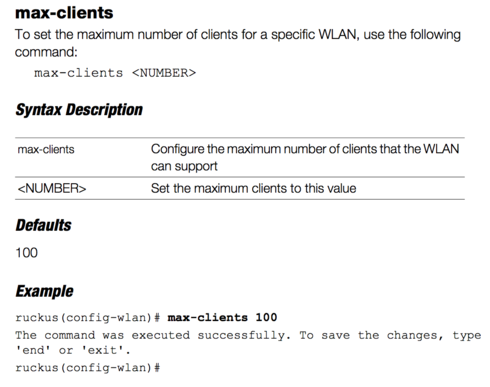Click the bold 'max-clients 100' example command
The height and width of the screenshot is (387, 490).
(x=222, y=317)
